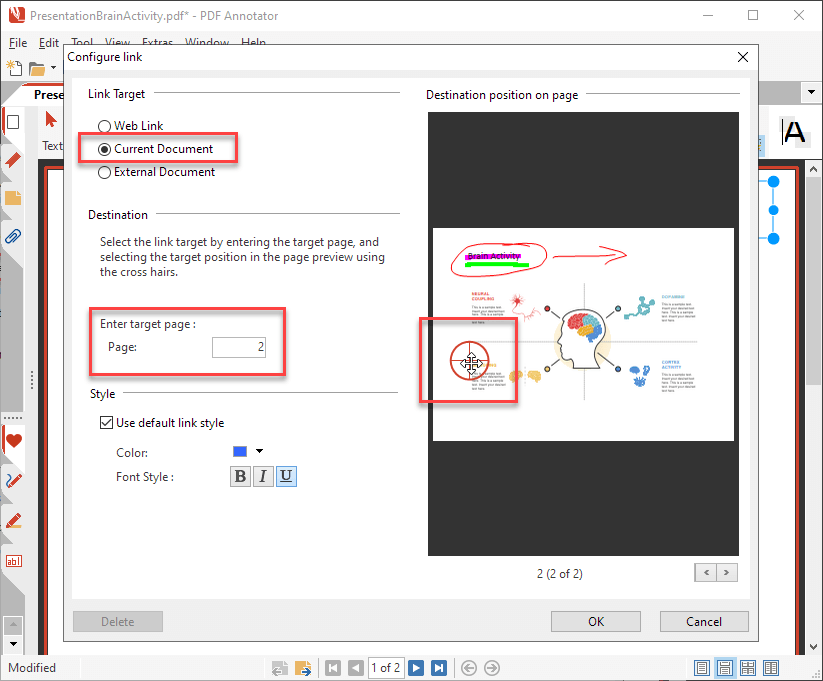This screenshot has height=681, width=823.
Task: Click the OK button
Action: tap(596, 621)
